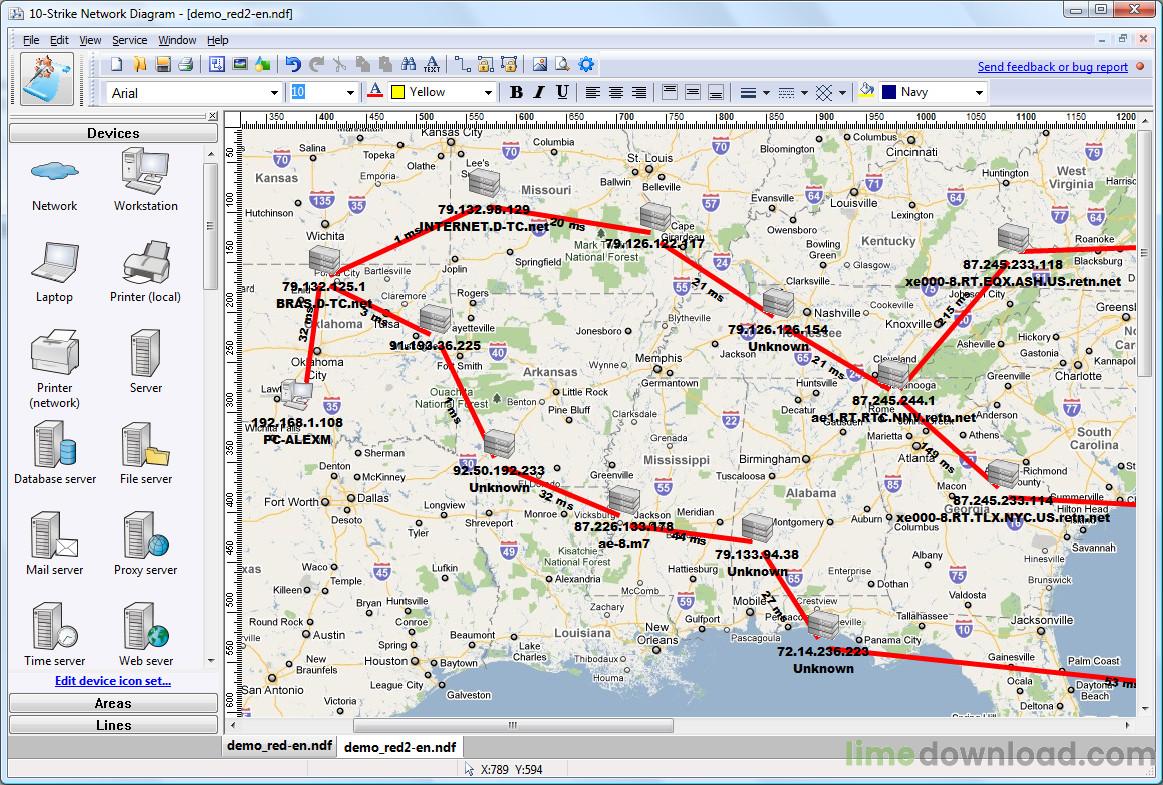This screenshot has height=785, width=1163.
Task: Open settings with the blue gear icon
Action: click(586, 65)
